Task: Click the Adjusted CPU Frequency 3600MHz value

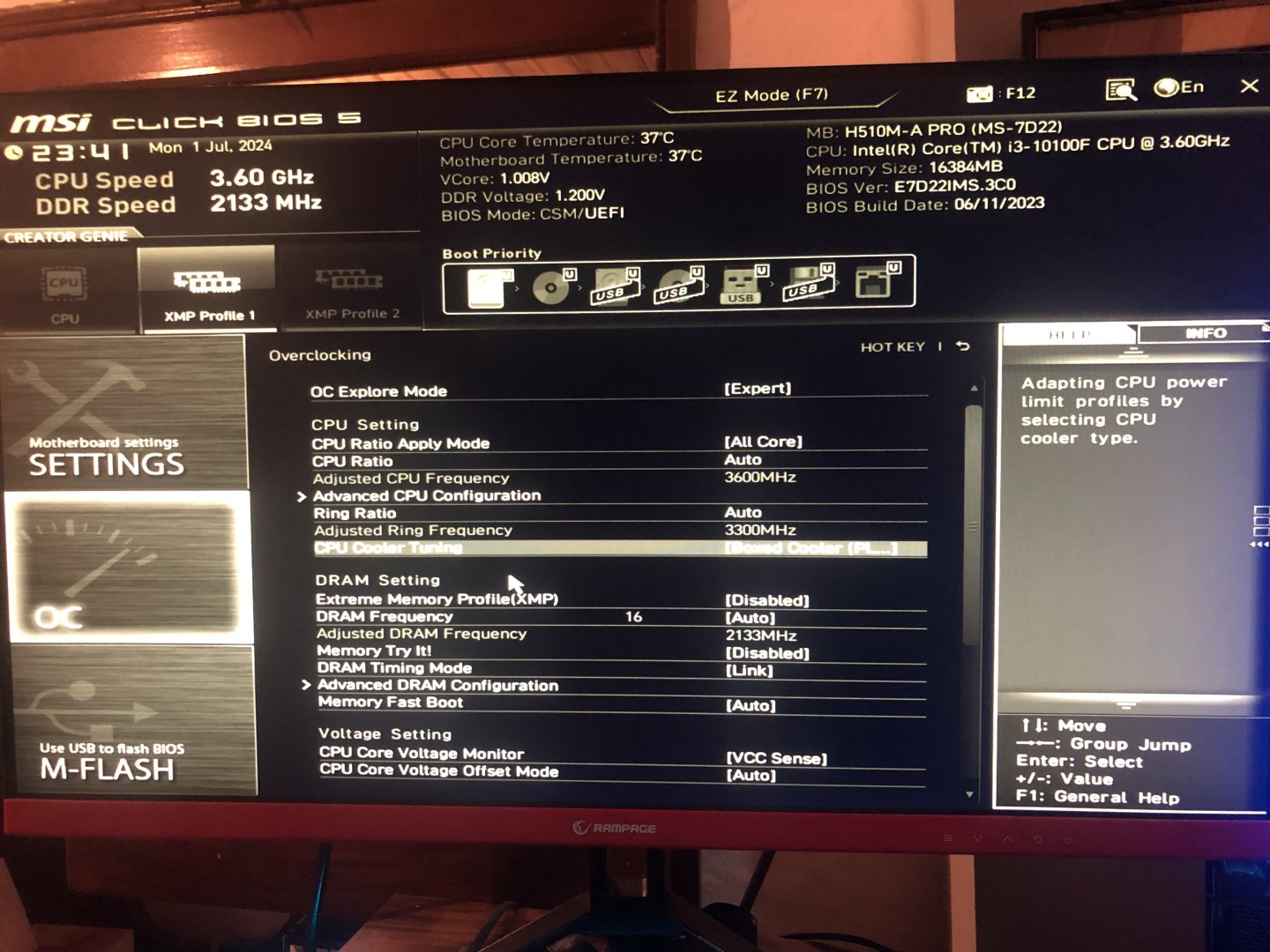Action: [760, 478]
